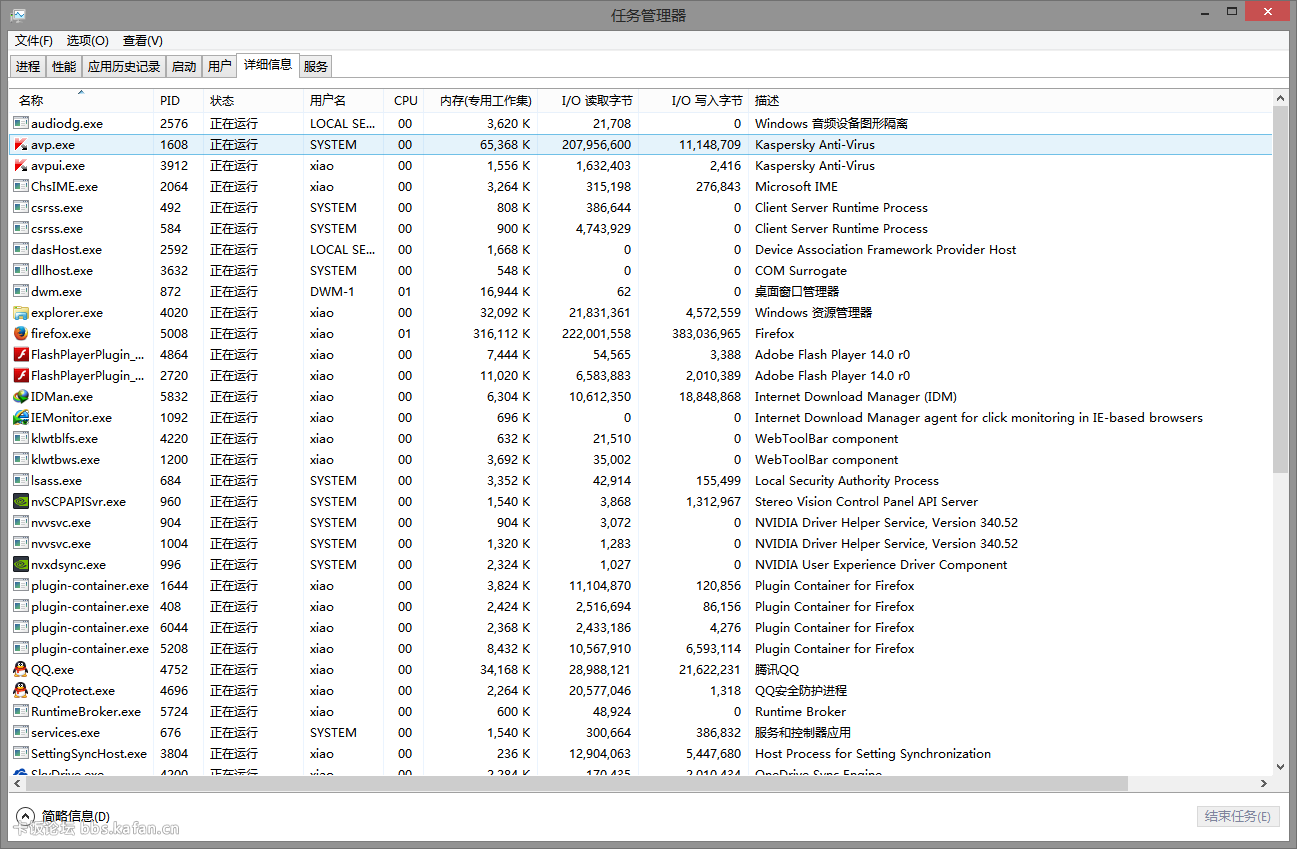Sort by the 用户名 column header
The width and height of the screenshot is (1297, 849).
coord(344,100)
